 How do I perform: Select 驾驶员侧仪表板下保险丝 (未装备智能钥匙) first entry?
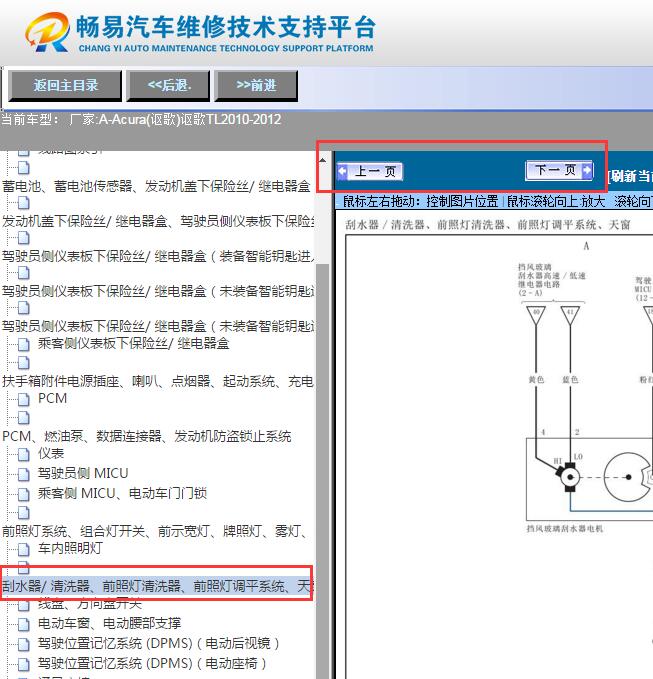(x=158, y=291)
